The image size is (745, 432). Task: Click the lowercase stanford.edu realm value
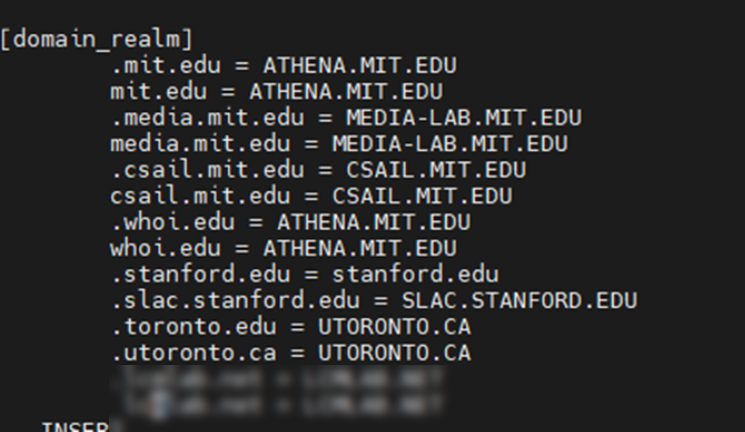point(416,274)
